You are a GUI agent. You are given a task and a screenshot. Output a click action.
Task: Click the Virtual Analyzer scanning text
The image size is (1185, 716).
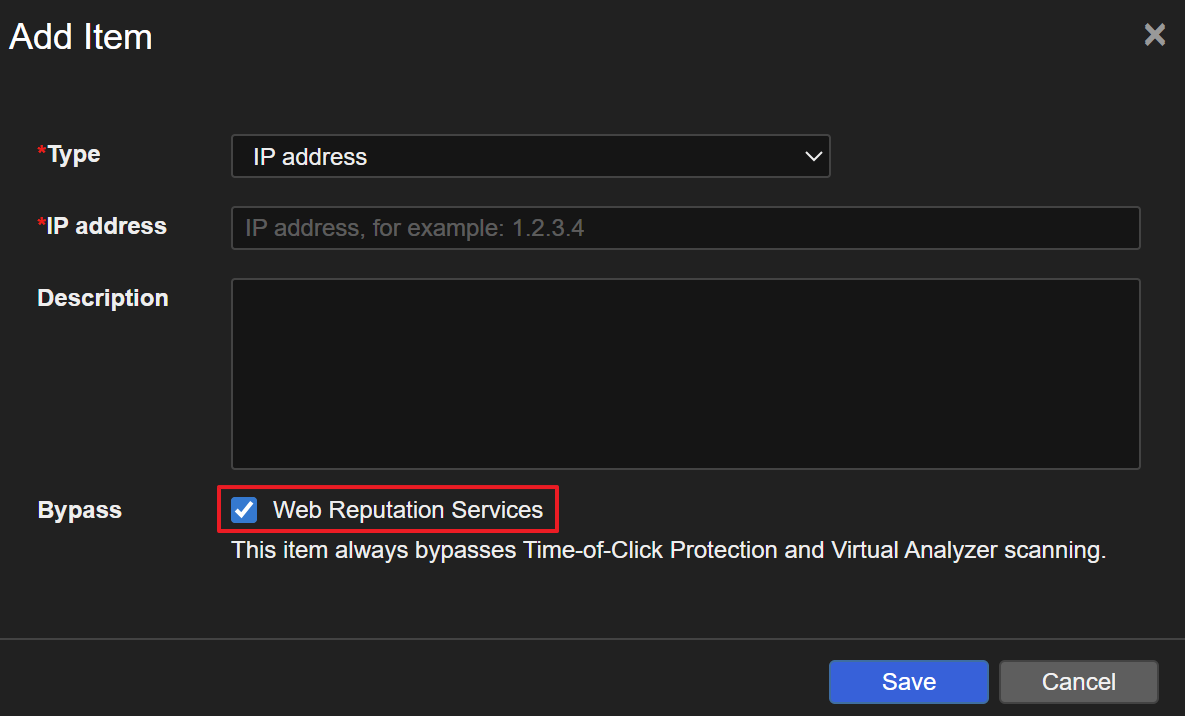(967, 550)
